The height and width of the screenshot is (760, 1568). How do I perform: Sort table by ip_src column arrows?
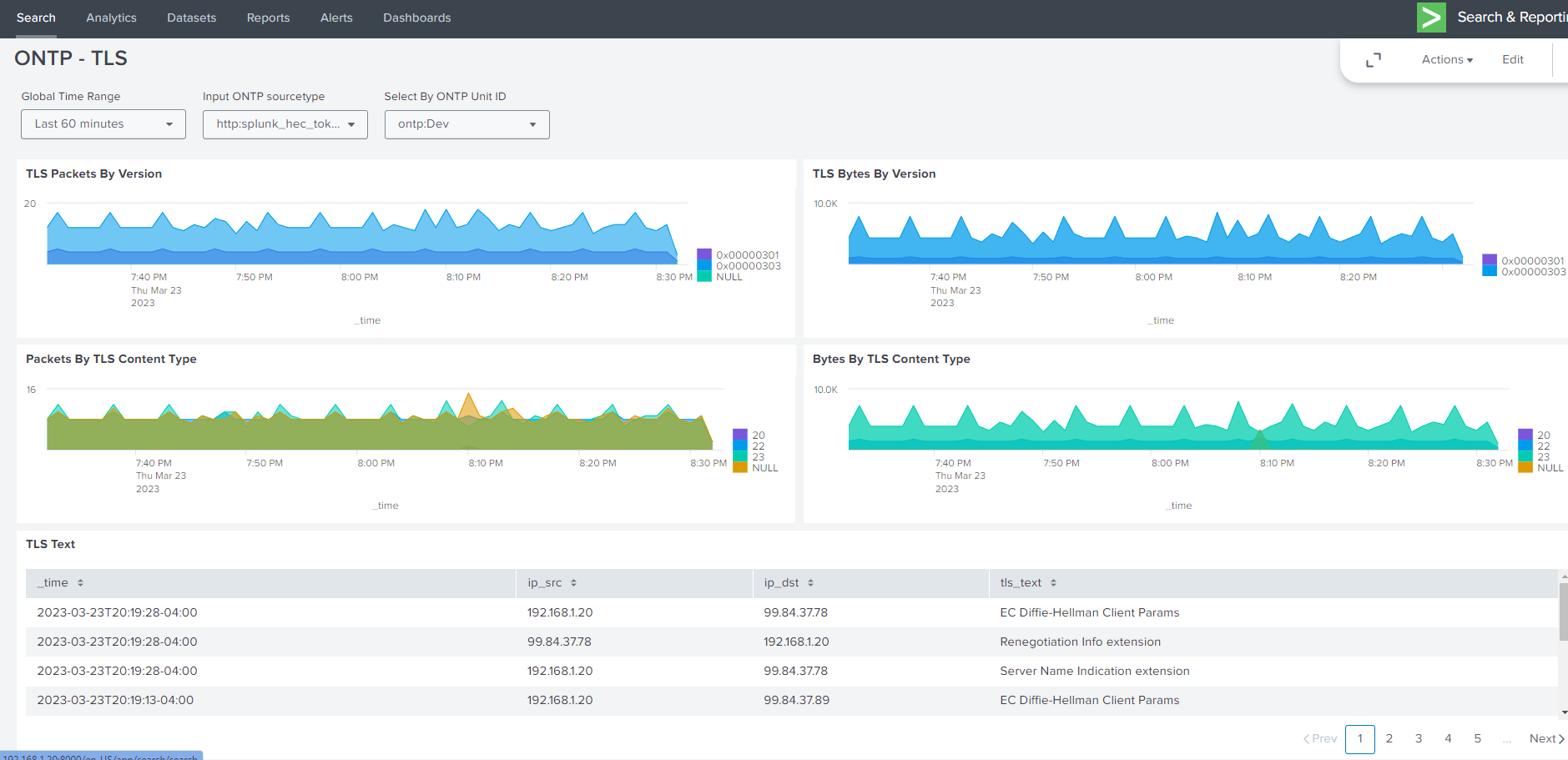573,583
